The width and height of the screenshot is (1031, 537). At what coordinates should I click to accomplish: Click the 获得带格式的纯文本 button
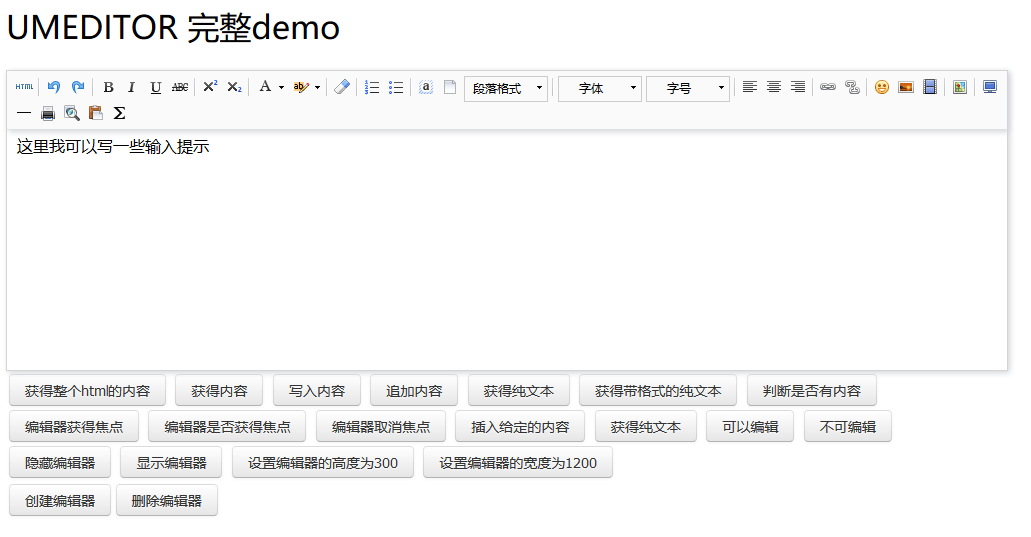click(658, 390)
